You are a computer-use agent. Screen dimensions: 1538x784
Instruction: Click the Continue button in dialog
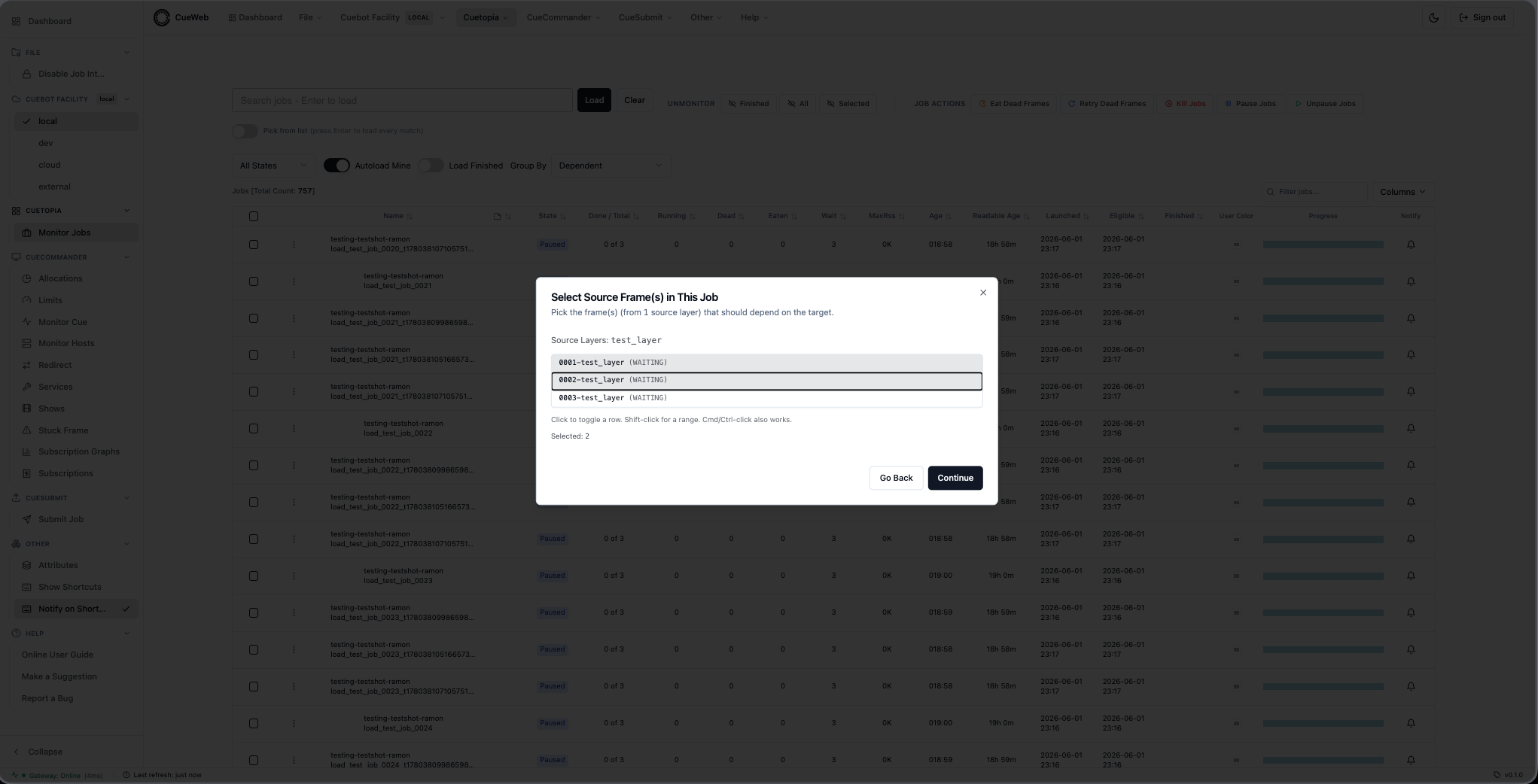coord(955,478)
